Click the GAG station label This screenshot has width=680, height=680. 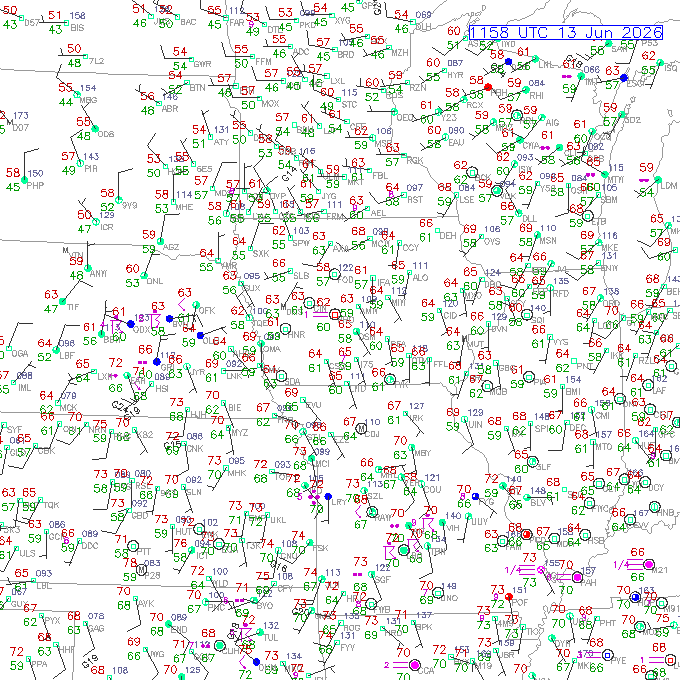(95, 628)
